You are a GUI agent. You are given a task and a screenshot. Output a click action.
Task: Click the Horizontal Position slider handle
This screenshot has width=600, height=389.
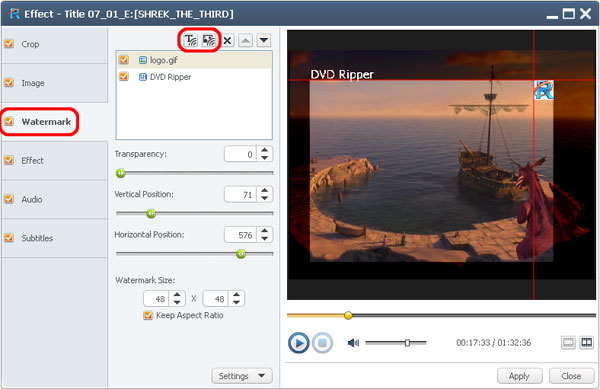pyautogui.click(x=241, y=254)
